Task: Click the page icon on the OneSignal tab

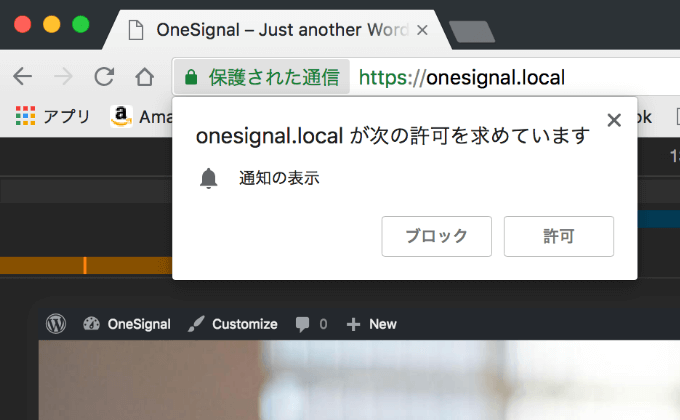Action: 136,30
